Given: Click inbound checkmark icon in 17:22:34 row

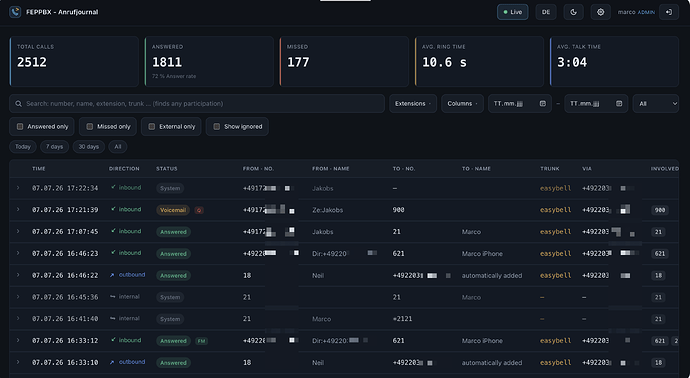Looking at the screenshot, I should click(113, 187).
